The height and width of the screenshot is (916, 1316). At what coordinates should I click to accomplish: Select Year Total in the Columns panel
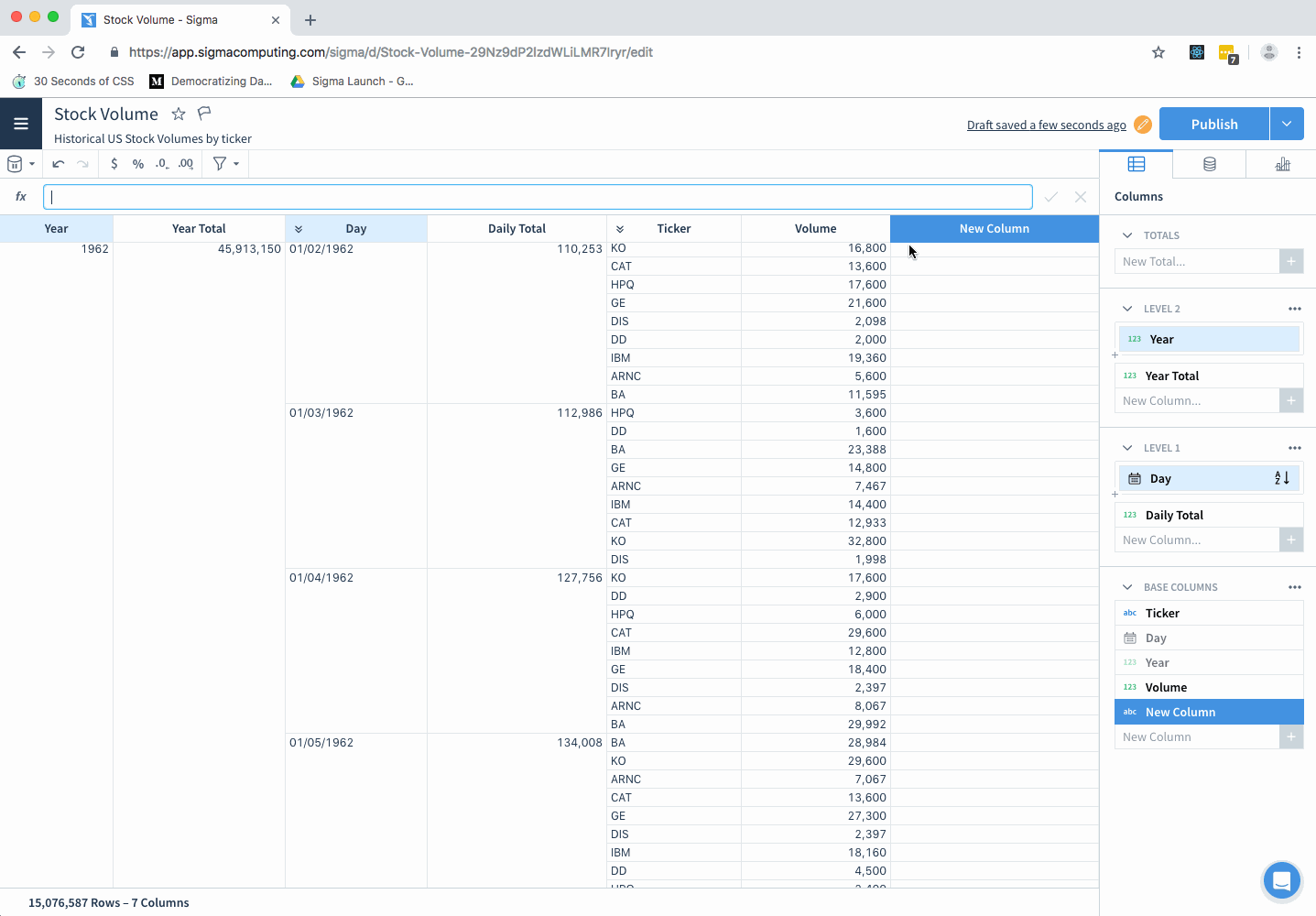click(1209, 376)
